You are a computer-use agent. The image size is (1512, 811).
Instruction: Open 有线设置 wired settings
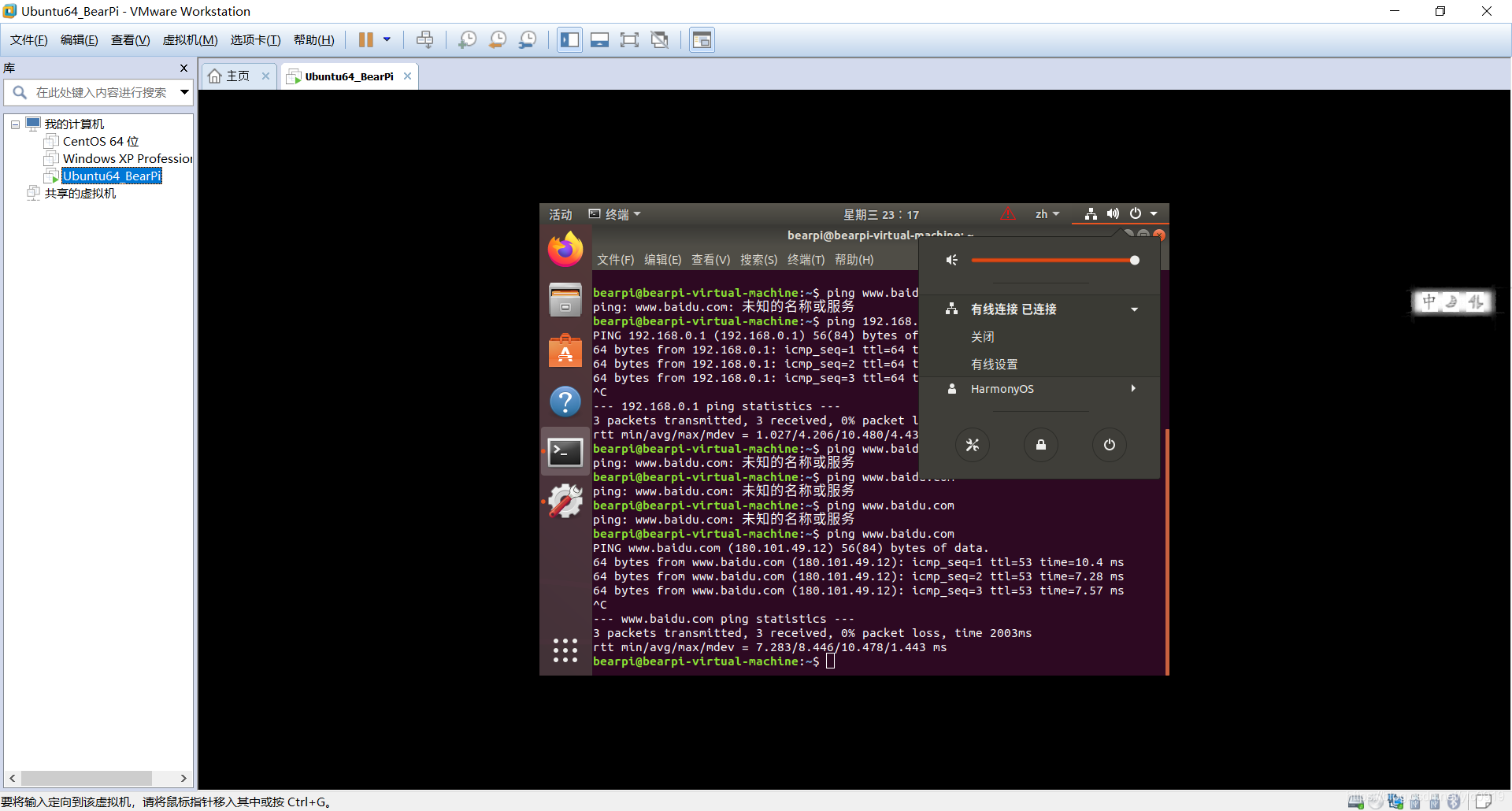coord(994,365)
